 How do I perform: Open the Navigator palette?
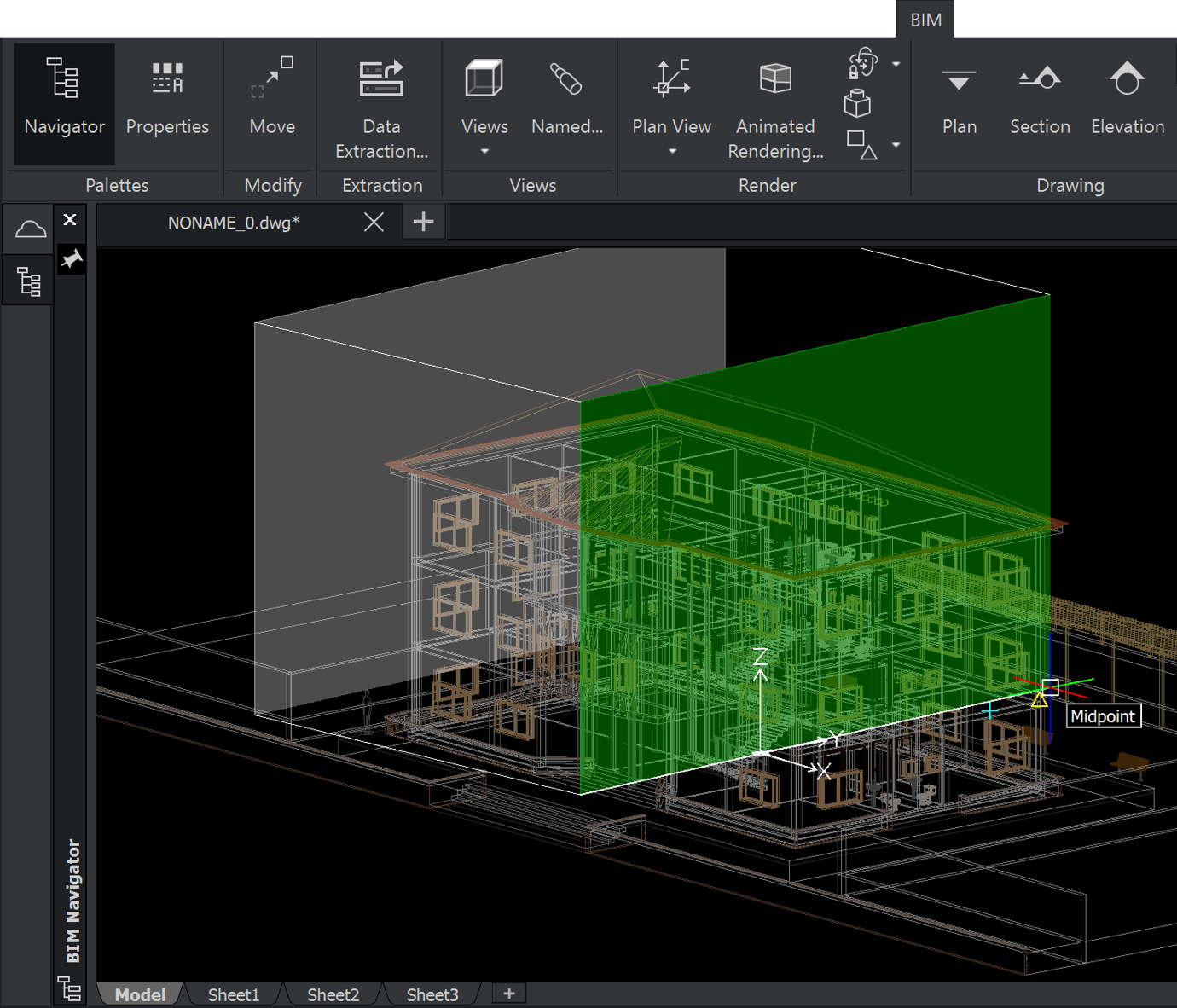(x=64, y=103)
